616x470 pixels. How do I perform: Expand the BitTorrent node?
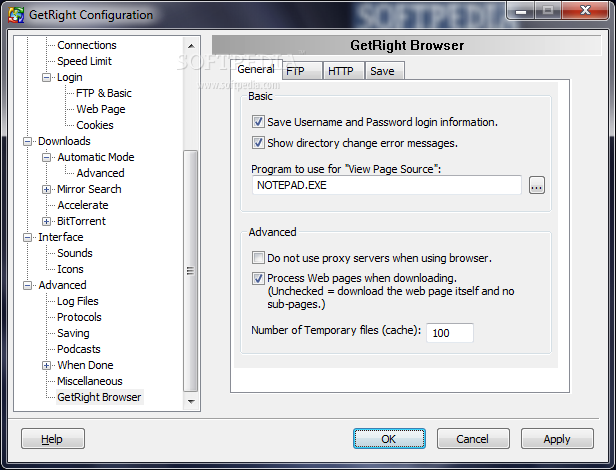pos(46,222)
